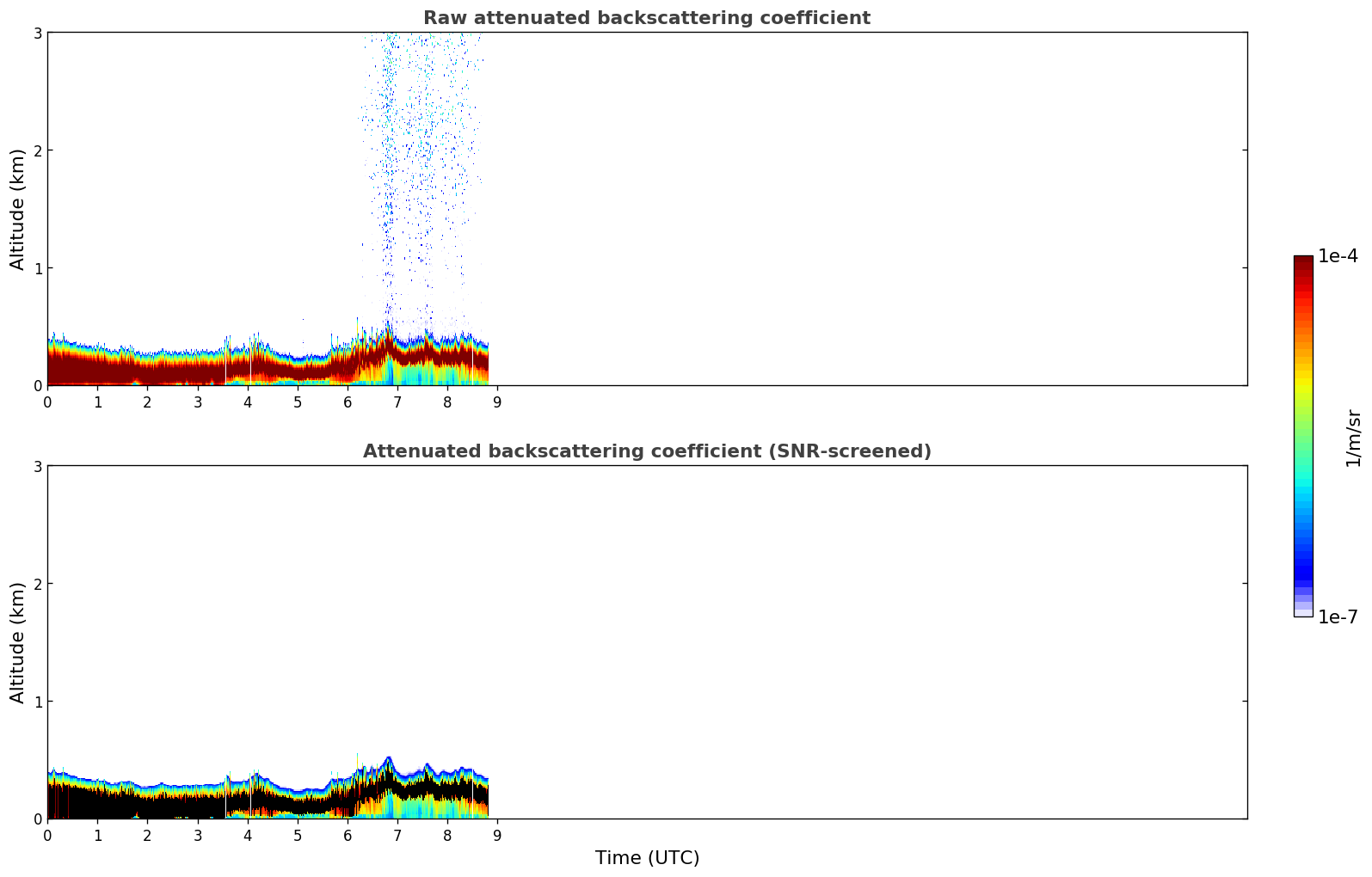Click the hour 9 tick on top plot

click(x=497, y=402)
